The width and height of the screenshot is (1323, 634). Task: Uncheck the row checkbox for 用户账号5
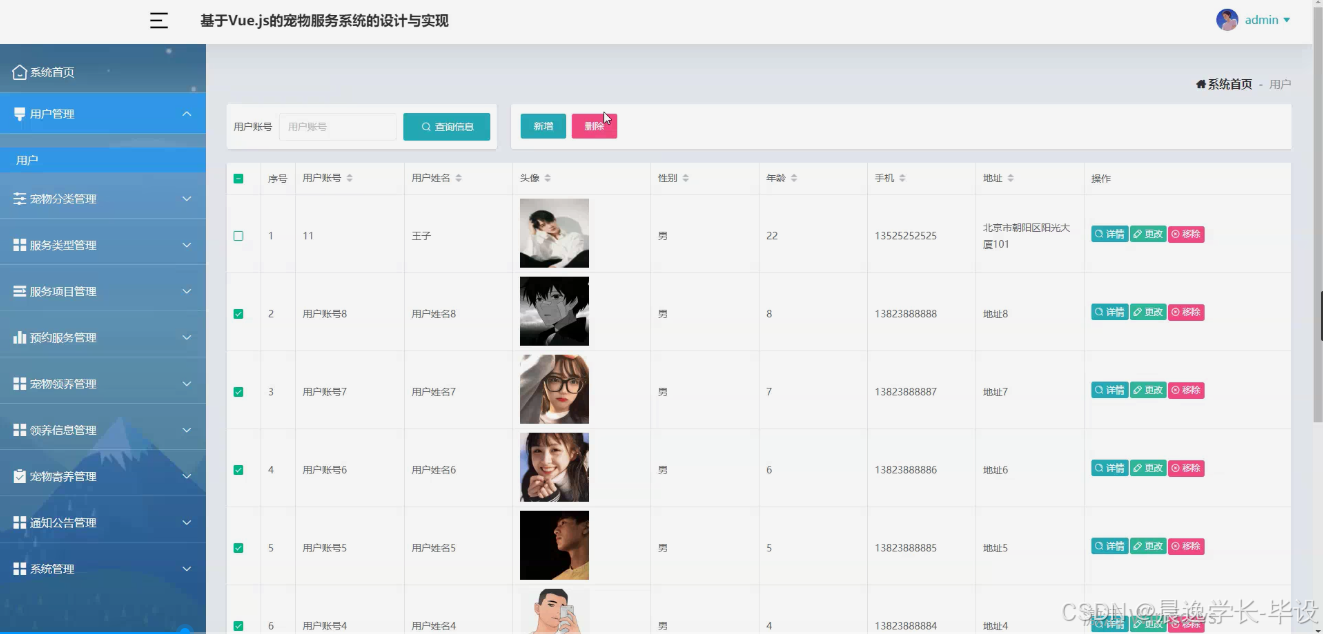(x=239, y=546)
